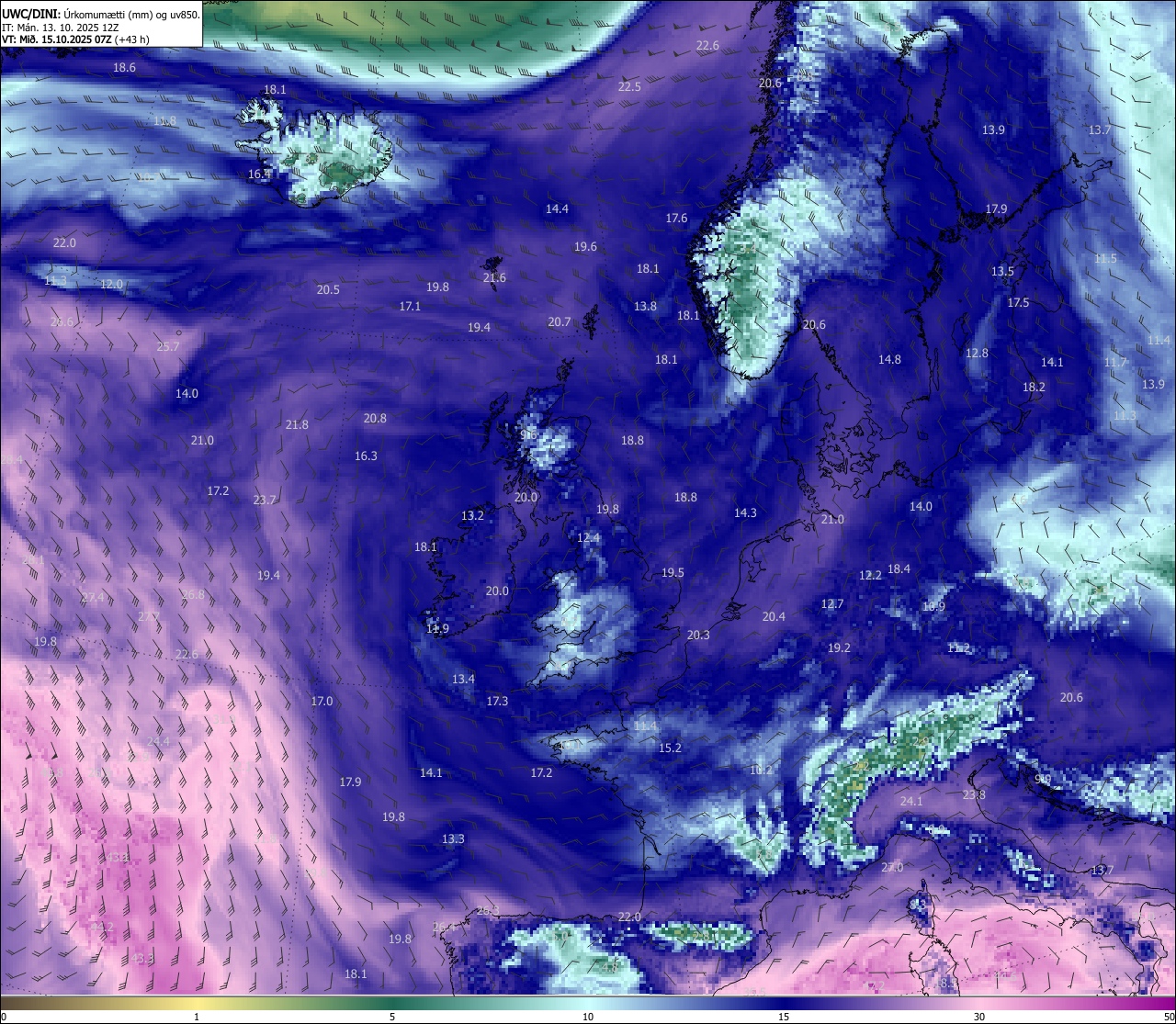
Task: Click the 16.4 value over Iceland
Action: pos(259,174)
